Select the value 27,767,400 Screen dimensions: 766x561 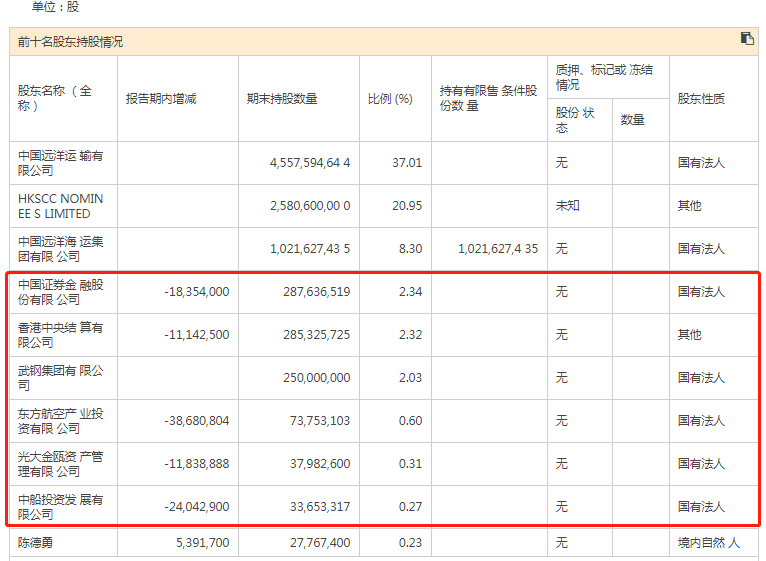click(320, 543)
